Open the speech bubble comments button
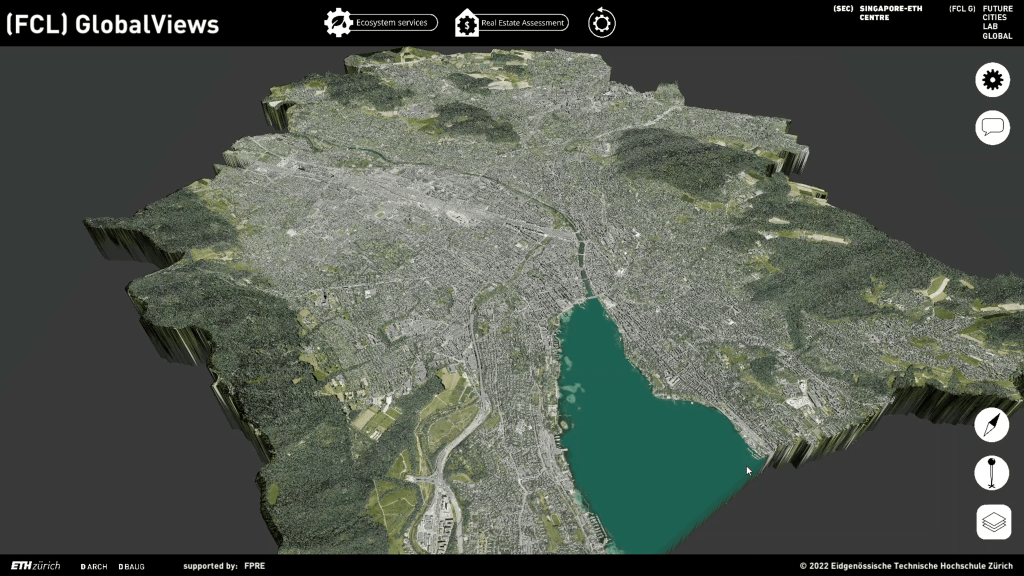 point(992,127)
